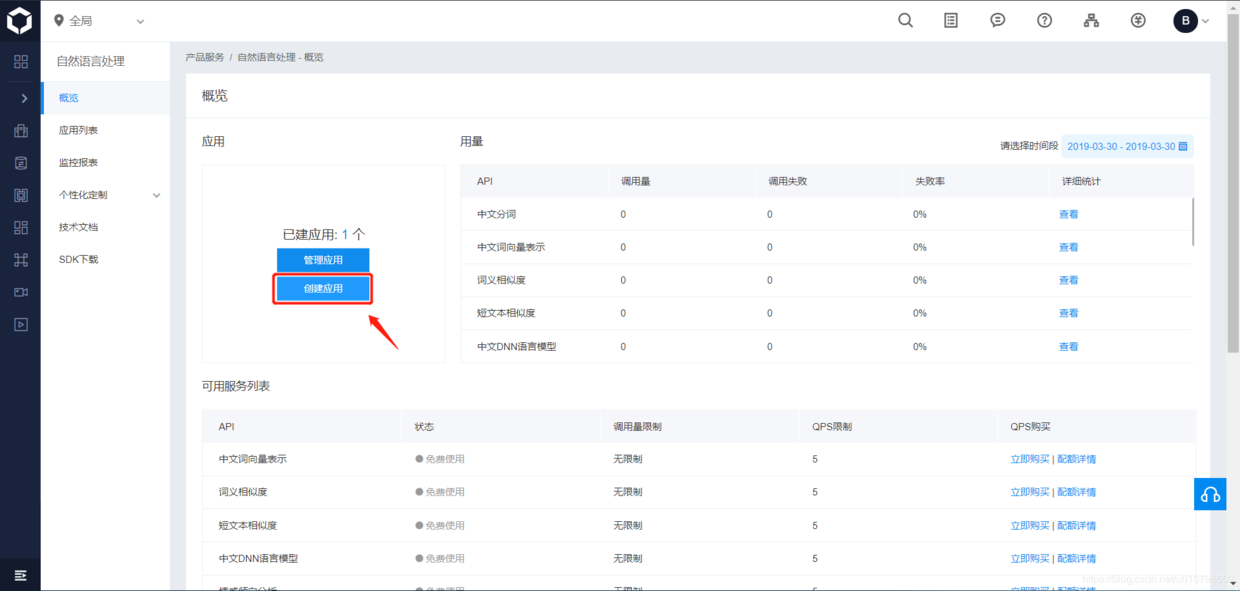The height and width of the screenshot is (591, 1240).
Task: Expand the 个性化定制 menu item
Action: [x=106, y=195]
